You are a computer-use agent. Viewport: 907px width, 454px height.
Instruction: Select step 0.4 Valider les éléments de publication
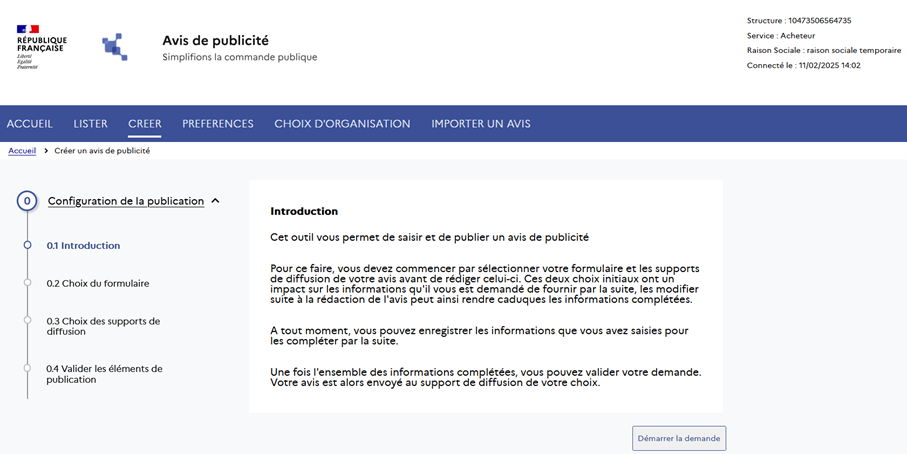[x=105, y=374]
